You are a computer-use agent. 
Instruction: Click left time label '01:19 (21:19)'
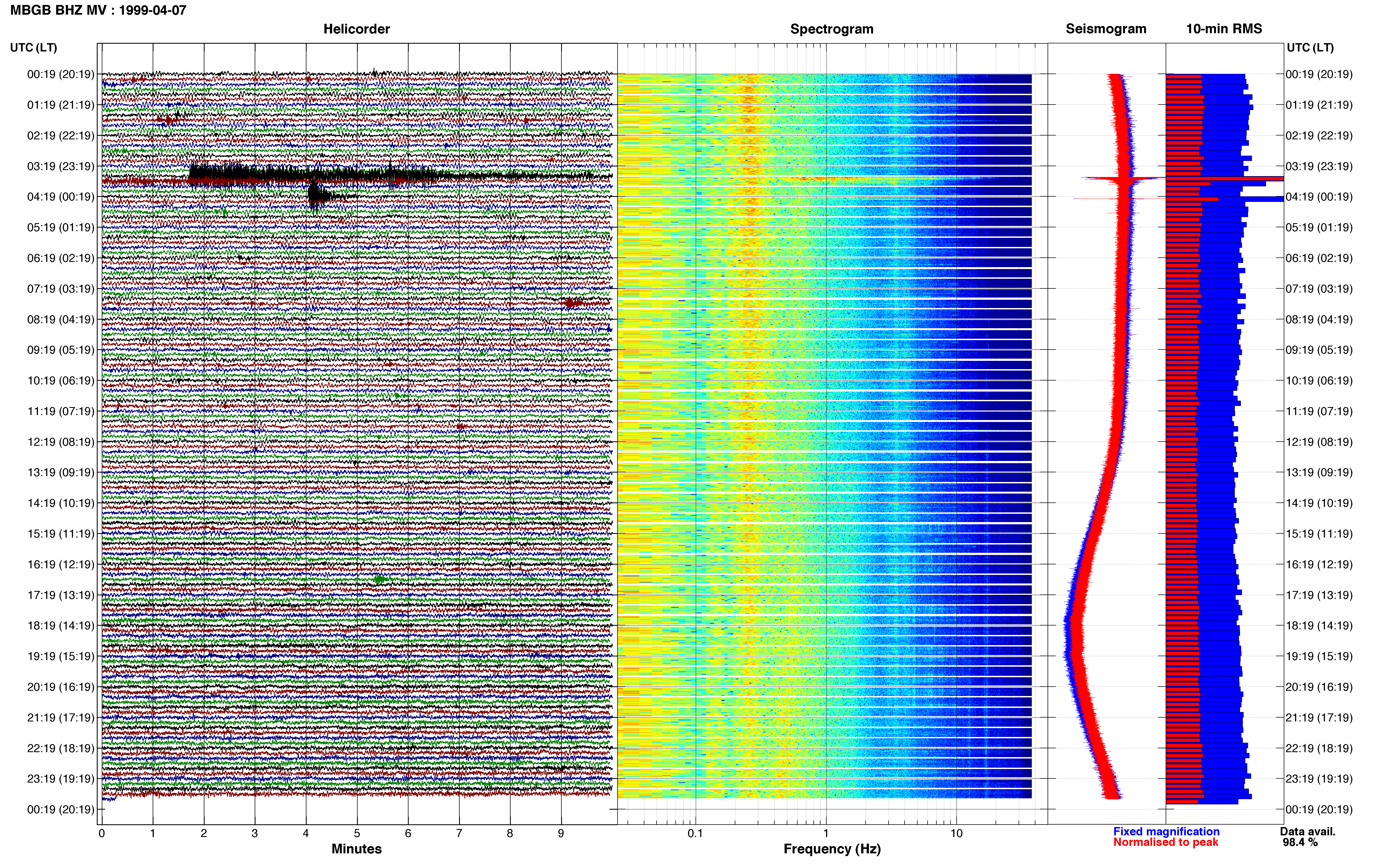point(61,105)
